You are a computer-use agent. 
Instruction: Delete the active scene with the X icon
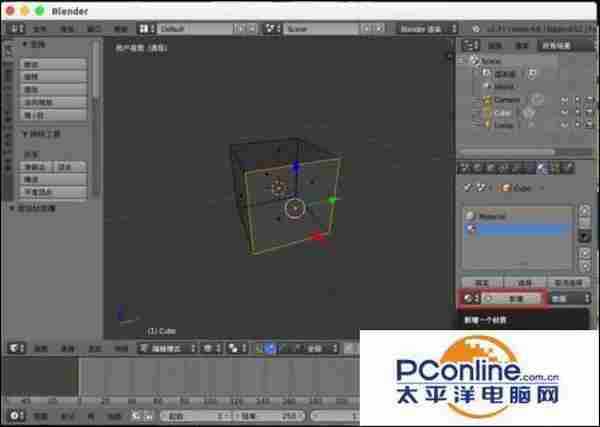[379, 29]
